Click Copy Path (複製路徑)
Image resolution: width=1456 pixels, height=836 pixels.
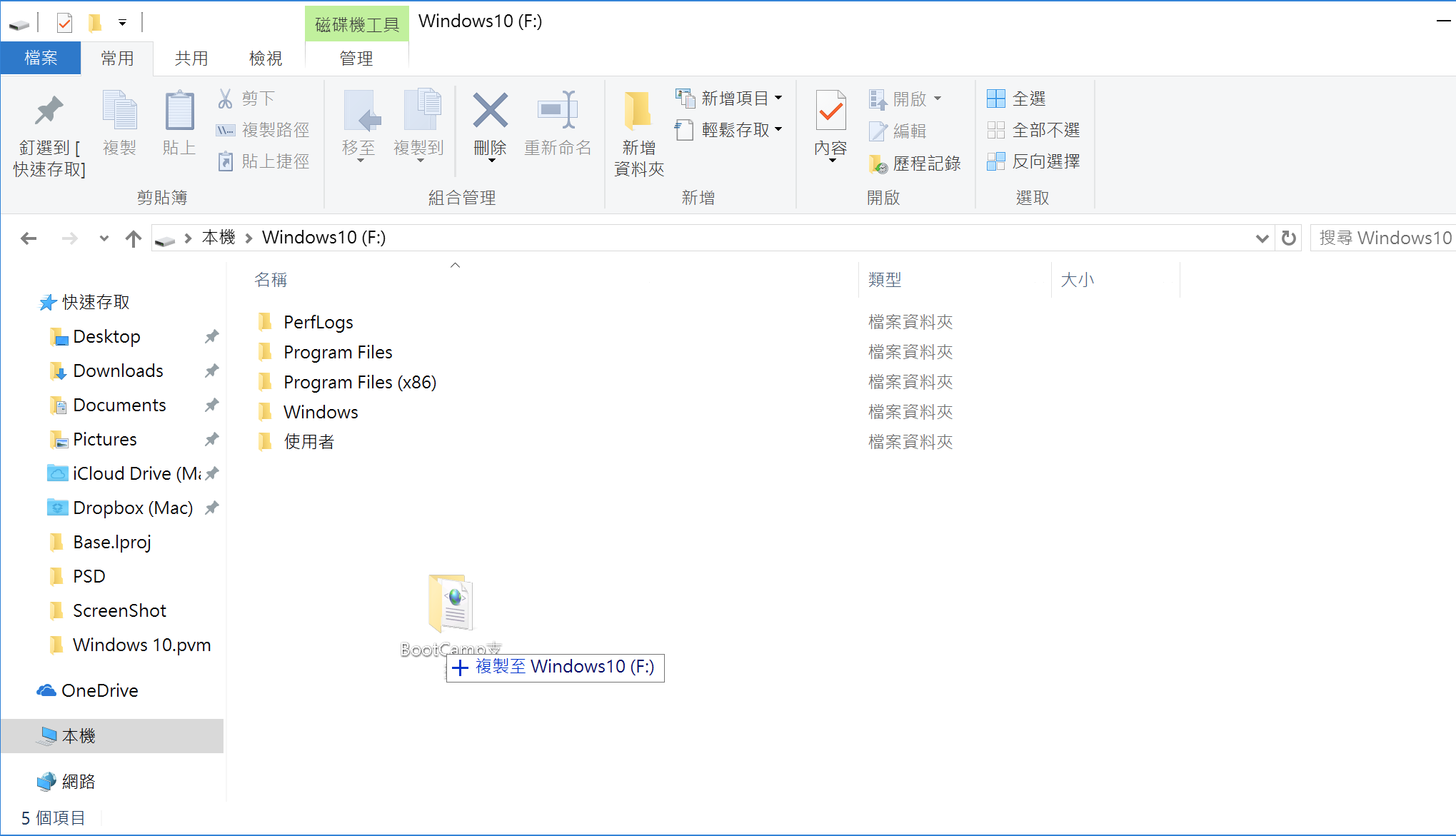click(263, 130)
